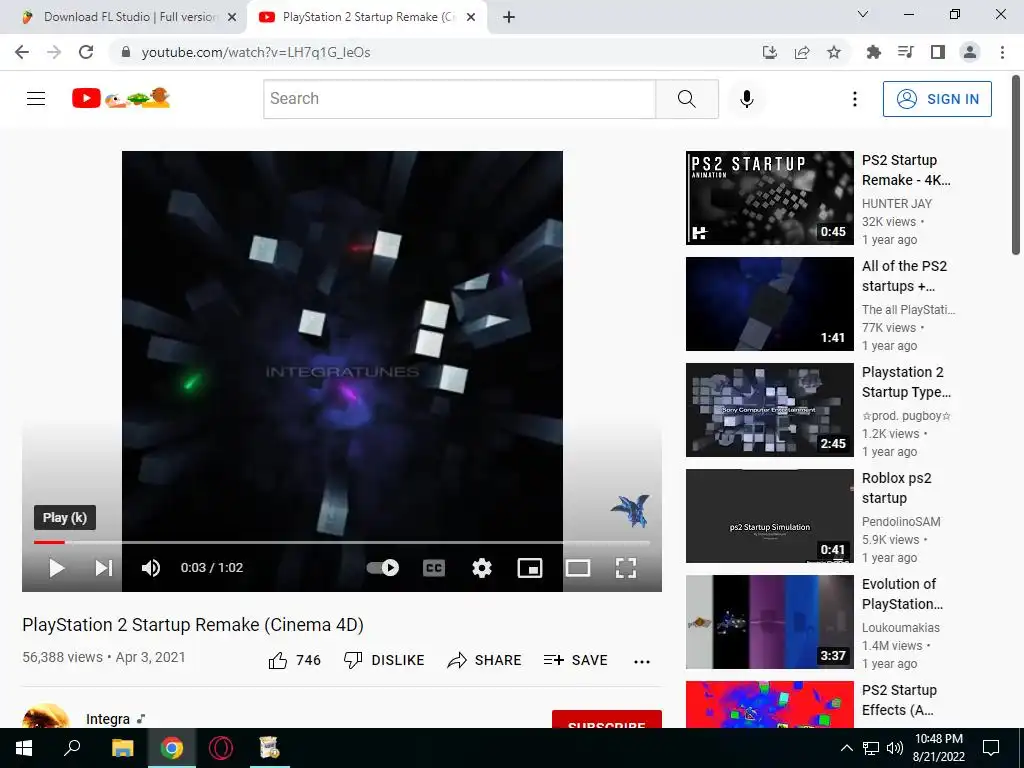Click the Play button in video player
This screenshot has height=768, width=1024.
tap(56, 568)
